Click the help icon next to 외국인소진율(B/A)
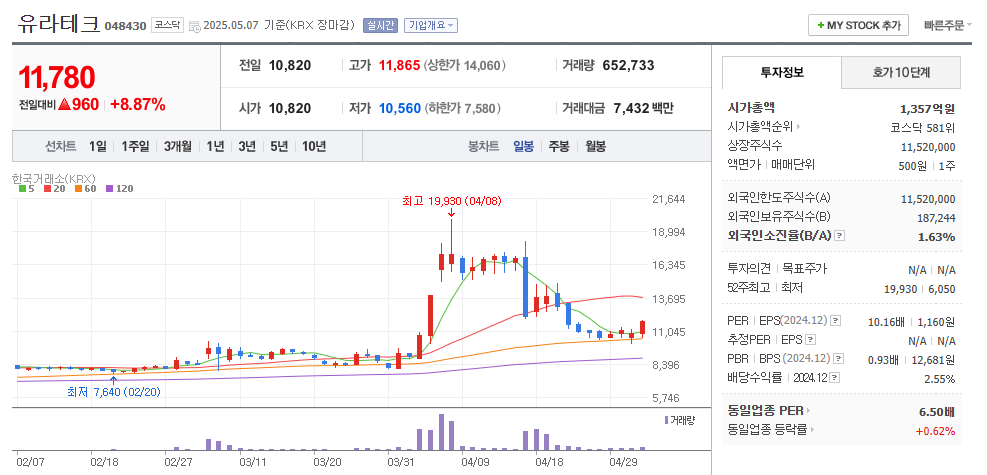The width and height of the screenshot is (987, 475). coord(840,237)
